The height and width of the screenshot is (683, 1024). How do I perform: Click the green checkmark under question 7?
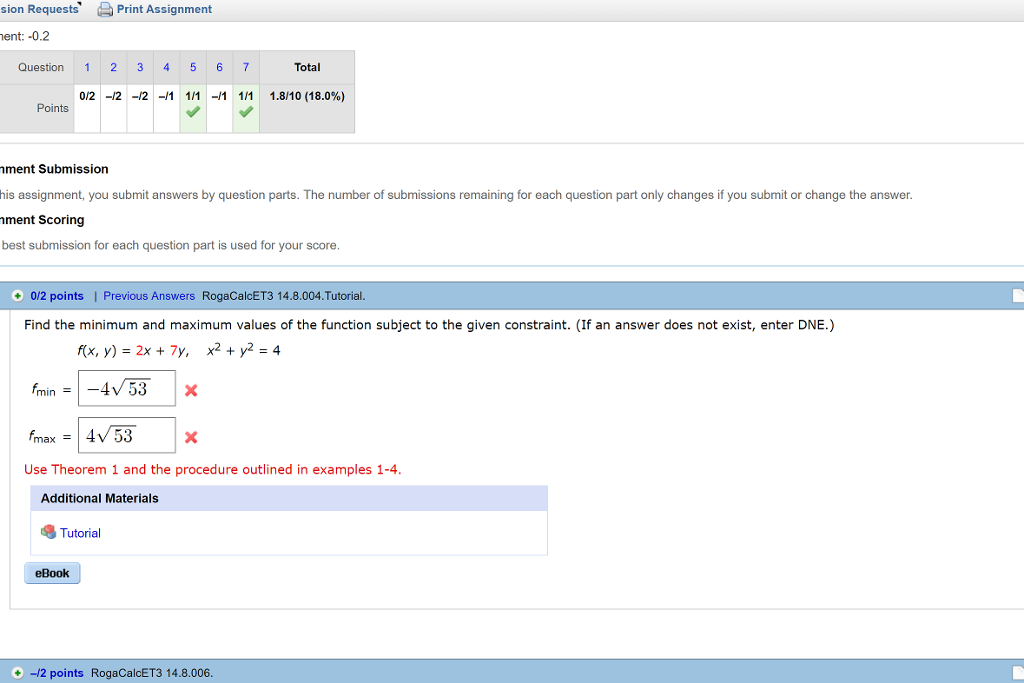click(x=245, y=114)
